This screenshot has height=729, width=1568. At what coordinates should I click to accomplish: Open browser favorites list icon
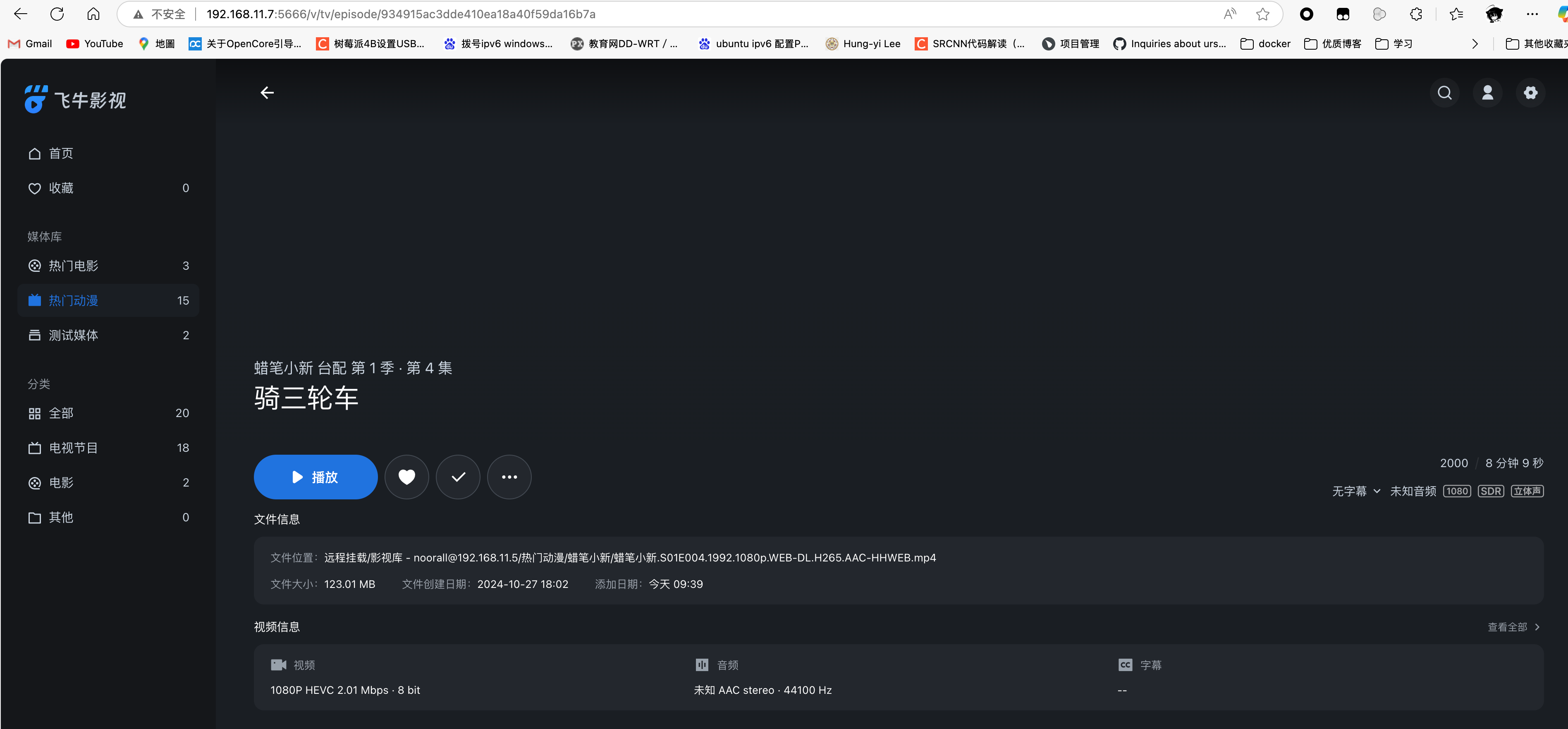(x=1456, y=14)
